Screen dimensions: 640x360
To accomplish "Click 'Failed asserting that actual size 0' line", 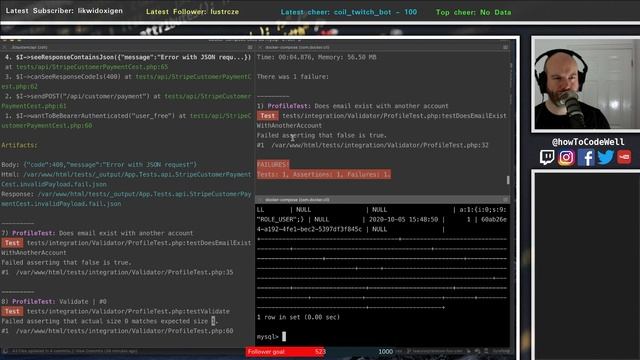I will 110,321.
